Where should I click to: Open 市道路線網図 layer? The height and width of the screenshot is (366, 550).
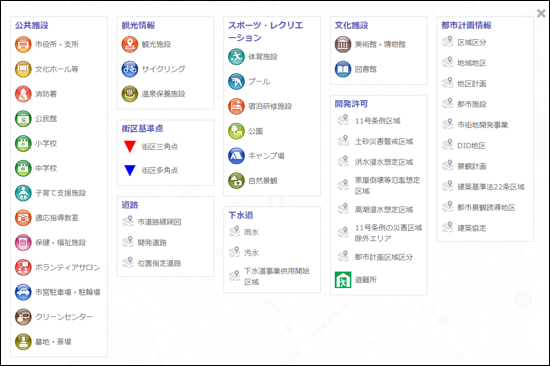coord(152,222)
